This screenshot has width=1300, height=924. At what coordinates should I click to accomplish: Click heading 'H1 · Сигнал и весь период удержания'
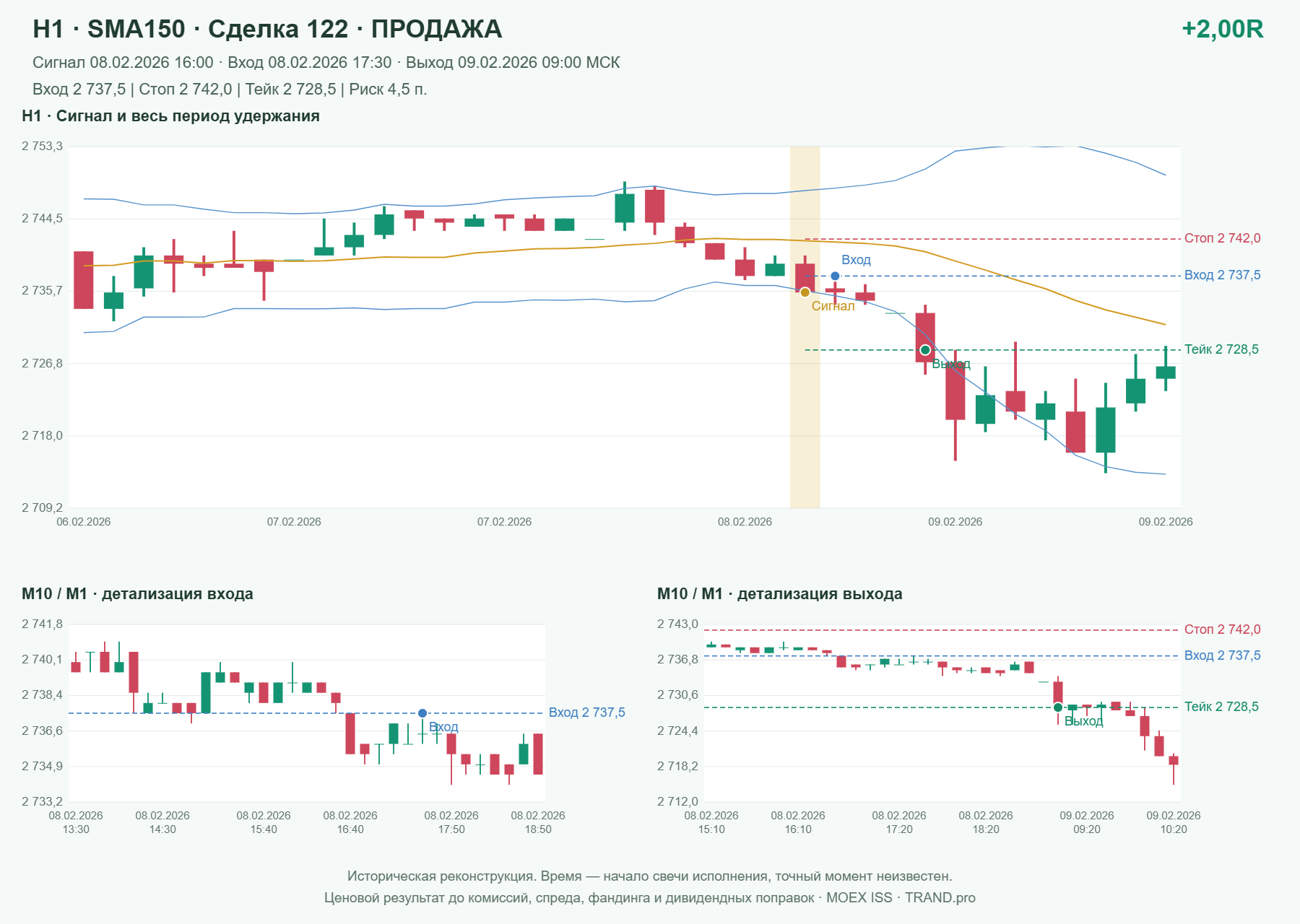pos(170,116)
